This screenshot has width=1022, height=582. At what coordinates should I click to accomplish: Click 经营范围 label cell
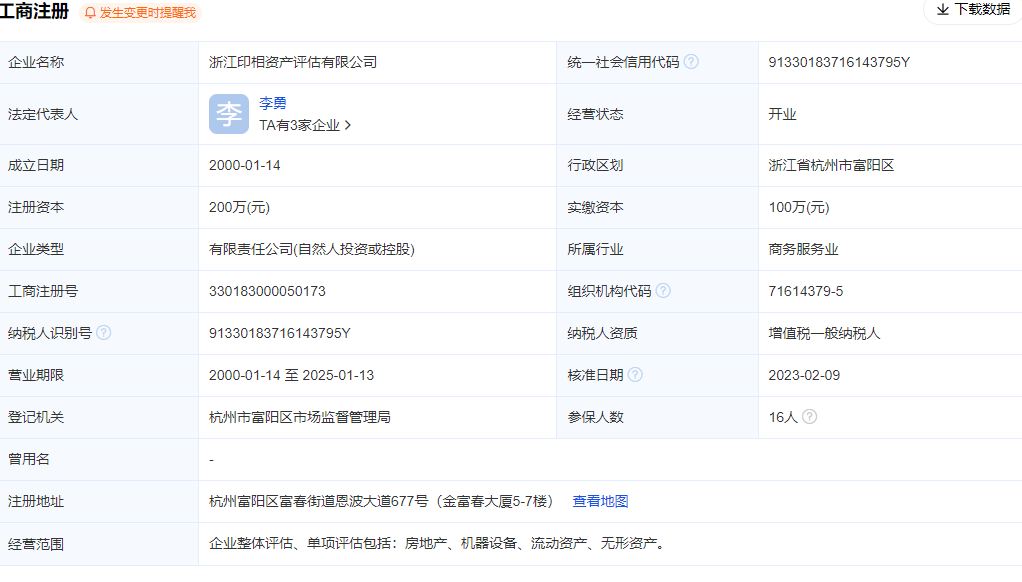point(99,544)
